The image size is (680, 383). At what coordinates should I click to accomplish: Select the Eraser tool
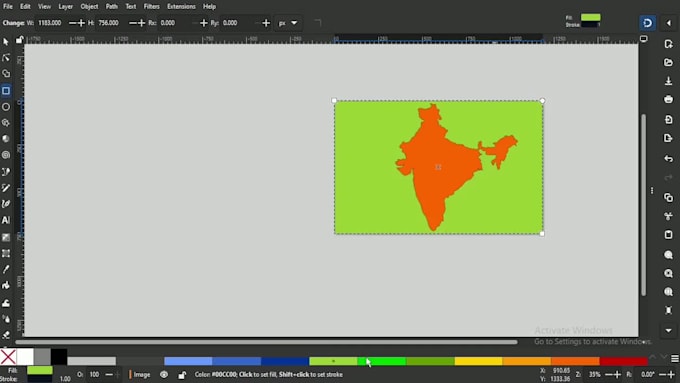6,335
